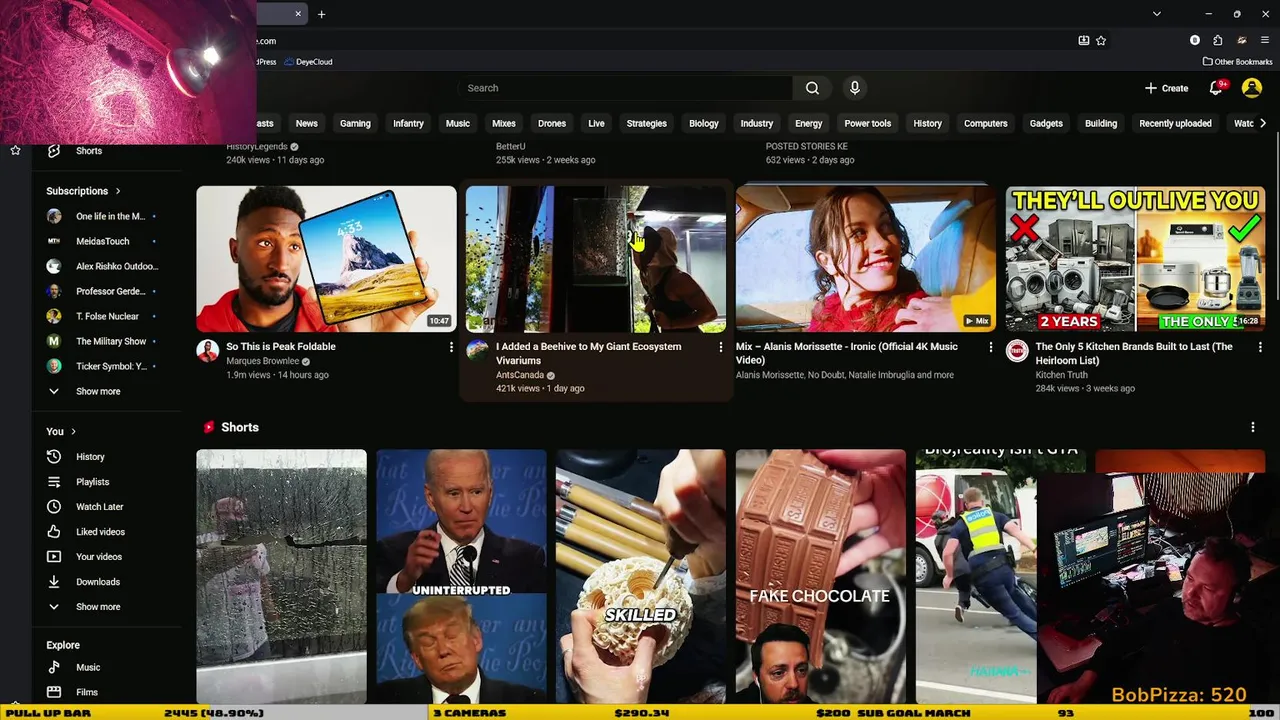Select the Drones category chip
The image size is (1280, 720).
click(552, 124)
